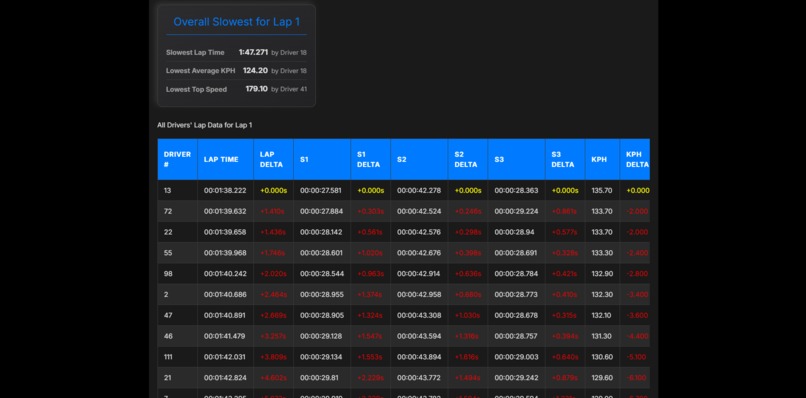Click the KPH DELTA column header
Viewport: 806px width, 398px height.
[635, 159]
